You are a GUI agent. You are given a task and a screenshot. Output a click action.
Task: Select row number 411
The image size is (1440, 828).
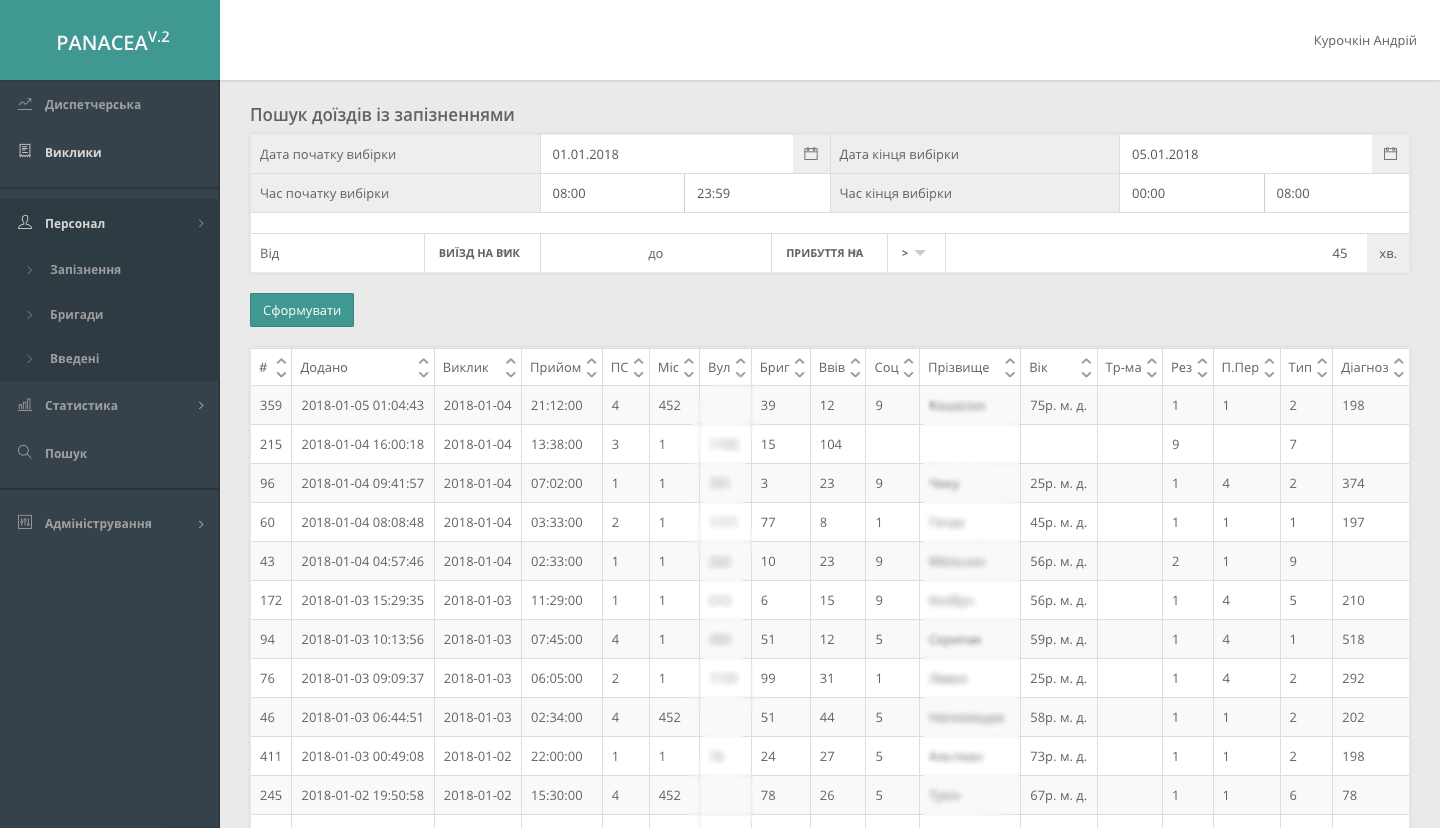tap(271, 756)
